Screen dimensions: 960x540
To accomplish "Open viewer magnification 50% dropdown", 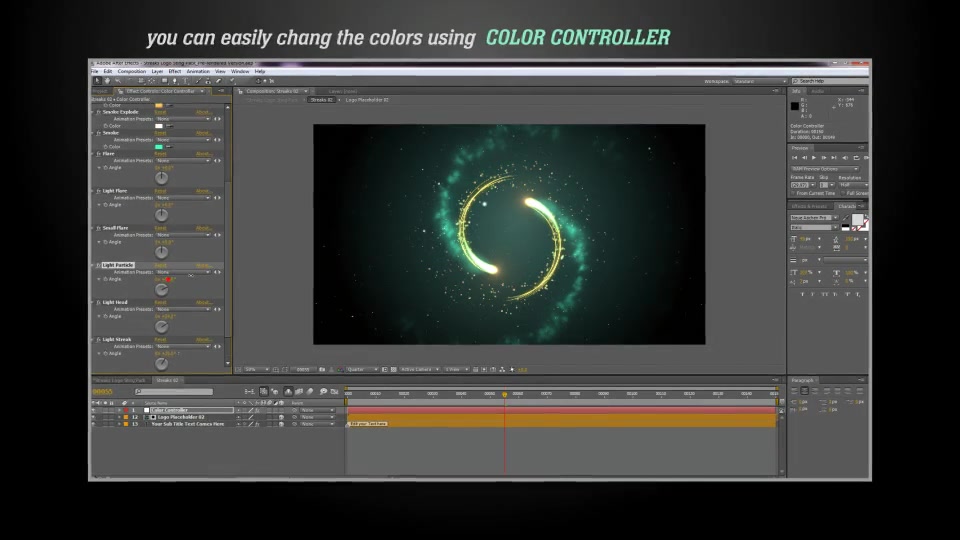I will (257, 370).
